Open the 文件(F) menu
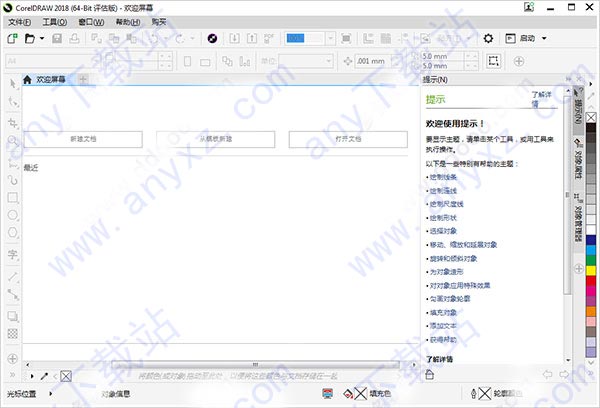The width and height of the screenshot is (600, 408). coord(19,22)
